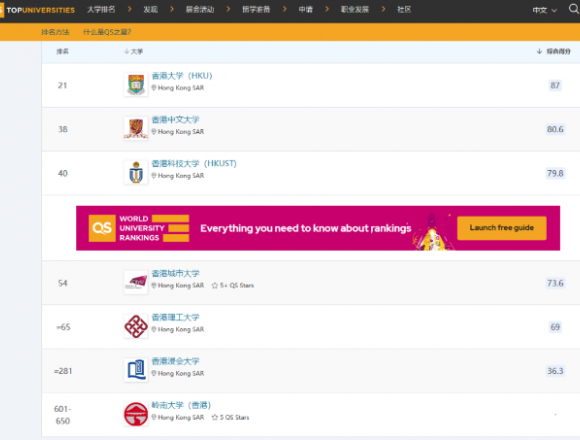
Task: Click the score 80.6
Action: 555,129
